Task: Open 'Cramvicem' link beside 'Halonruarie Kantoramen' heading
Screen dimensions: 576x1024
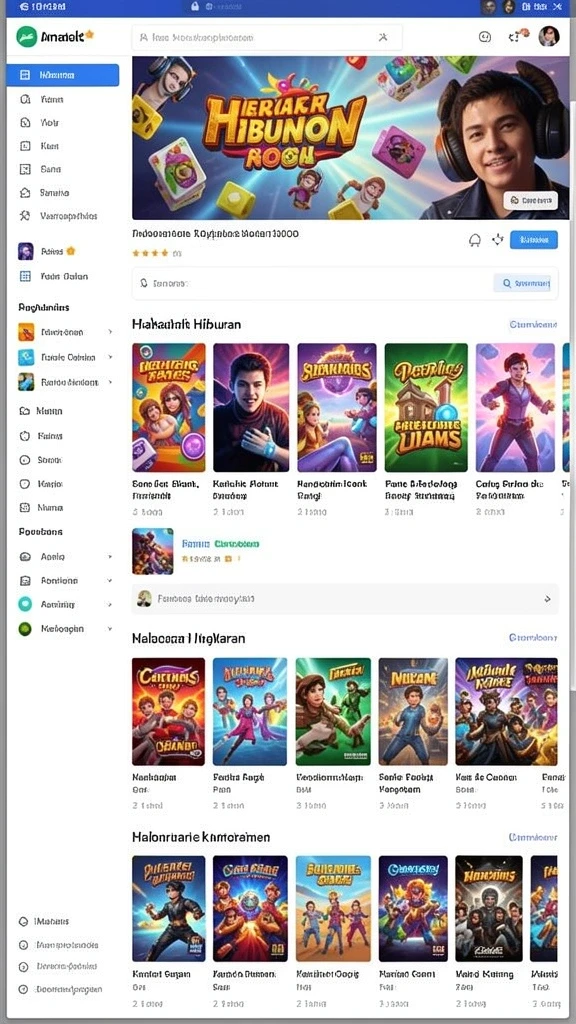Action: pos(533,837)
